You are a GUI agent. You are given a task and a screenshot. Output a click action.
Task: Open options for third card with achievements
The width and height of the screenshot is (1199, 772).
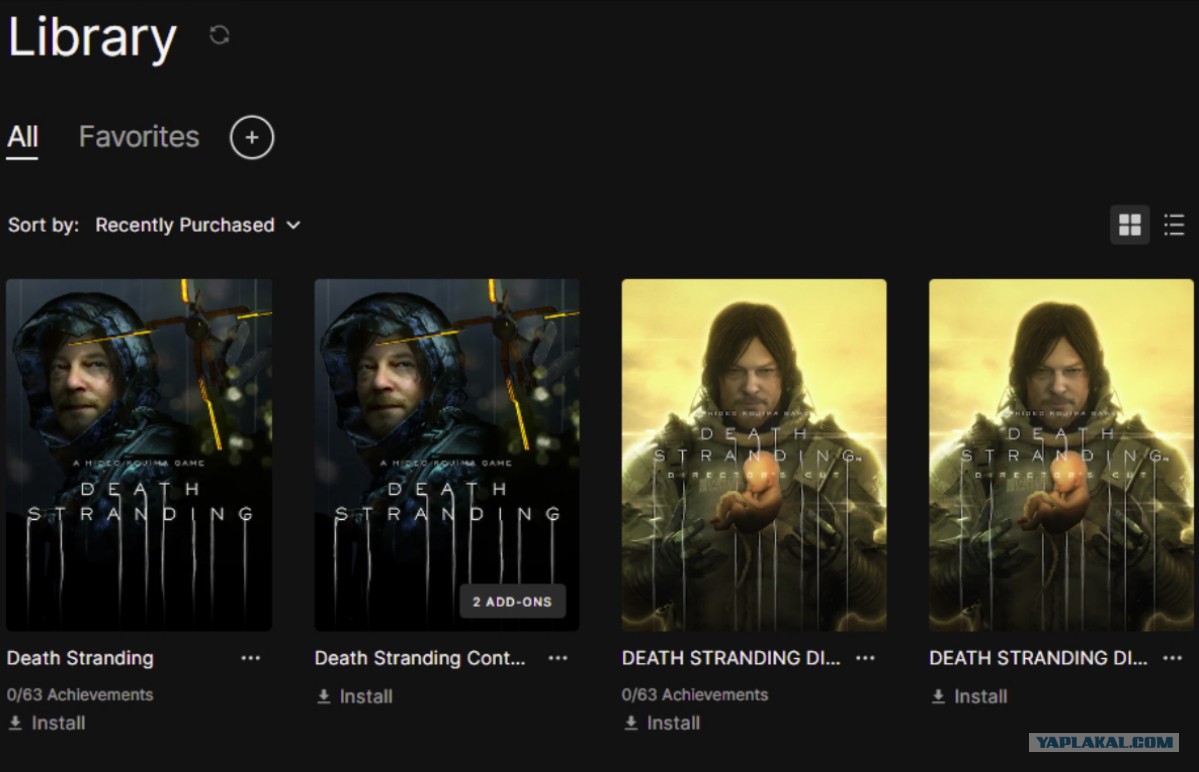tap(866, 658)
